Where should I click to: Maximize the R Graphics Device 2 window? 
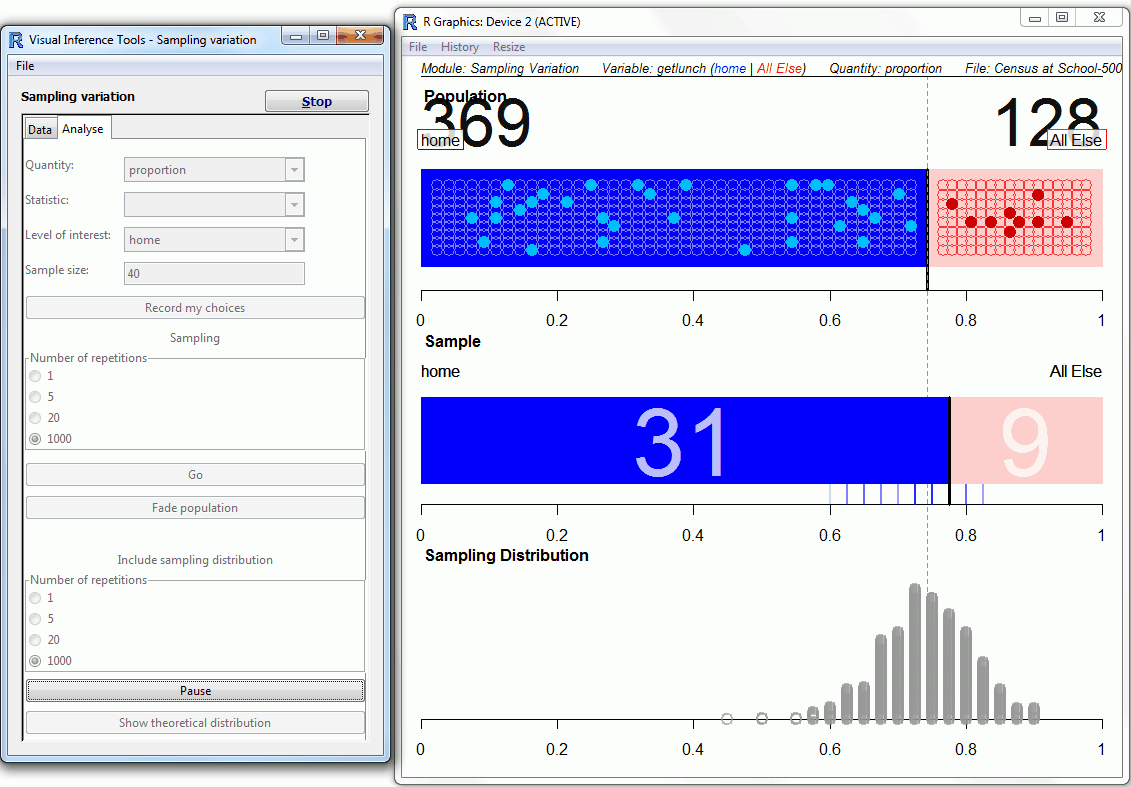[x=1062, y=17]
